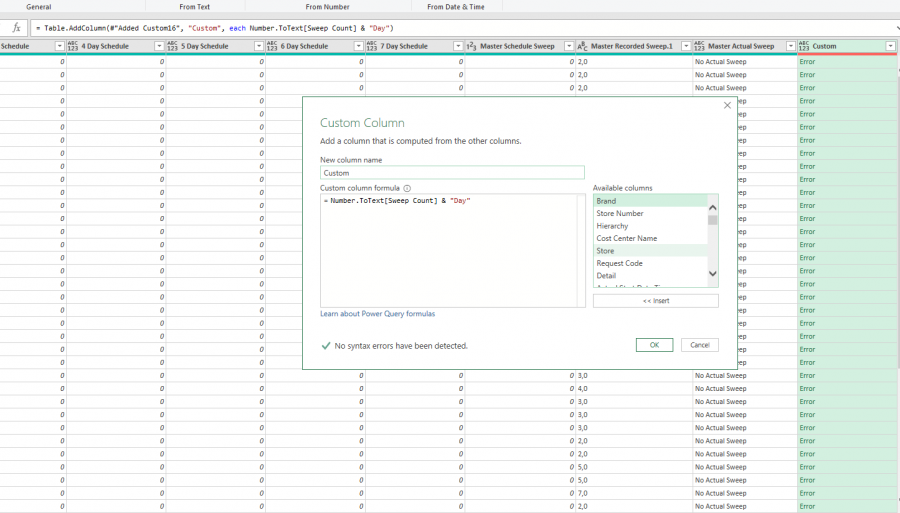This screenshot has height=513, width=900.
Task: Open filter dropdown for Master Schedule Sweep
Action: coord(569,46)
